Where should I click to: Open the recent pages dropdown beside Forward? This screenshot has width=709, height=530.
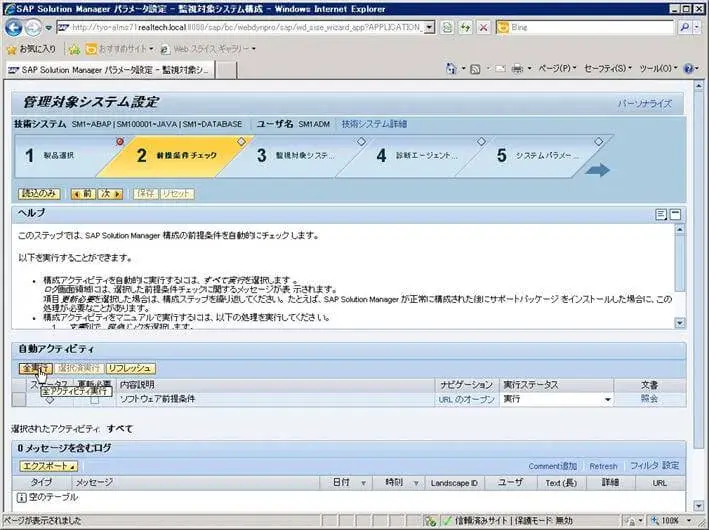(x=49, y=28)
